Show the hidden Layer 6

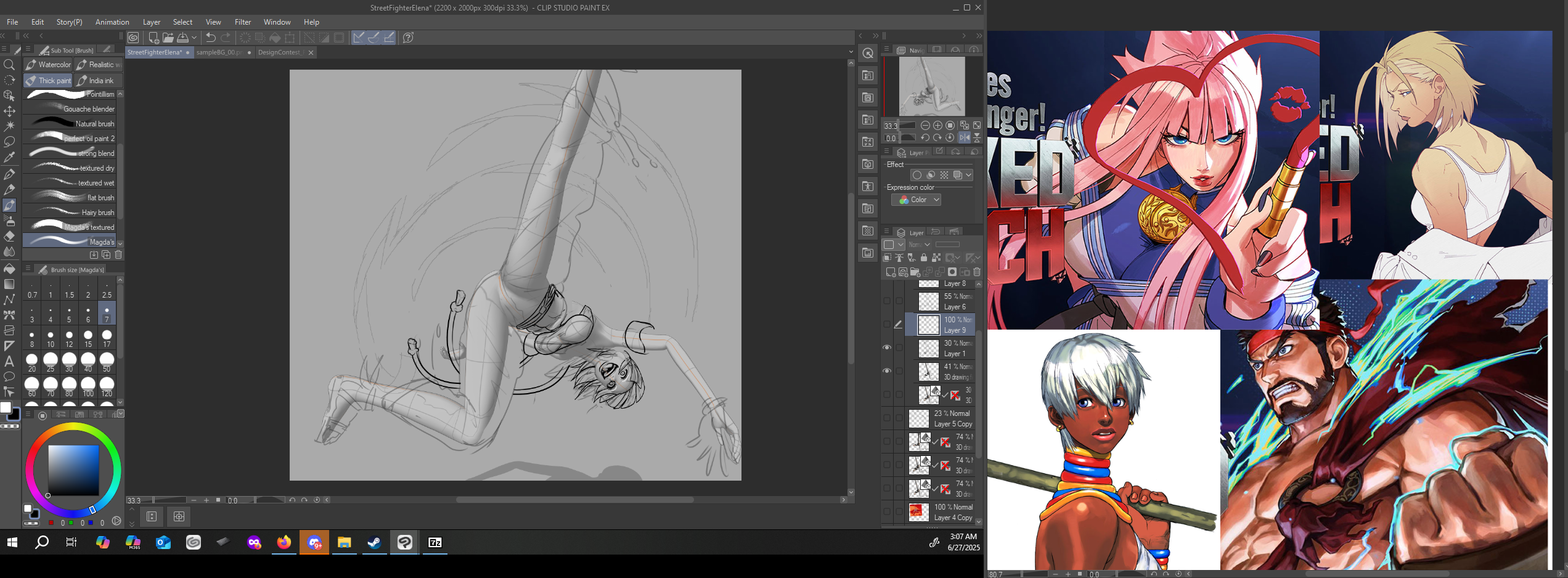click(x=887, y=301)
